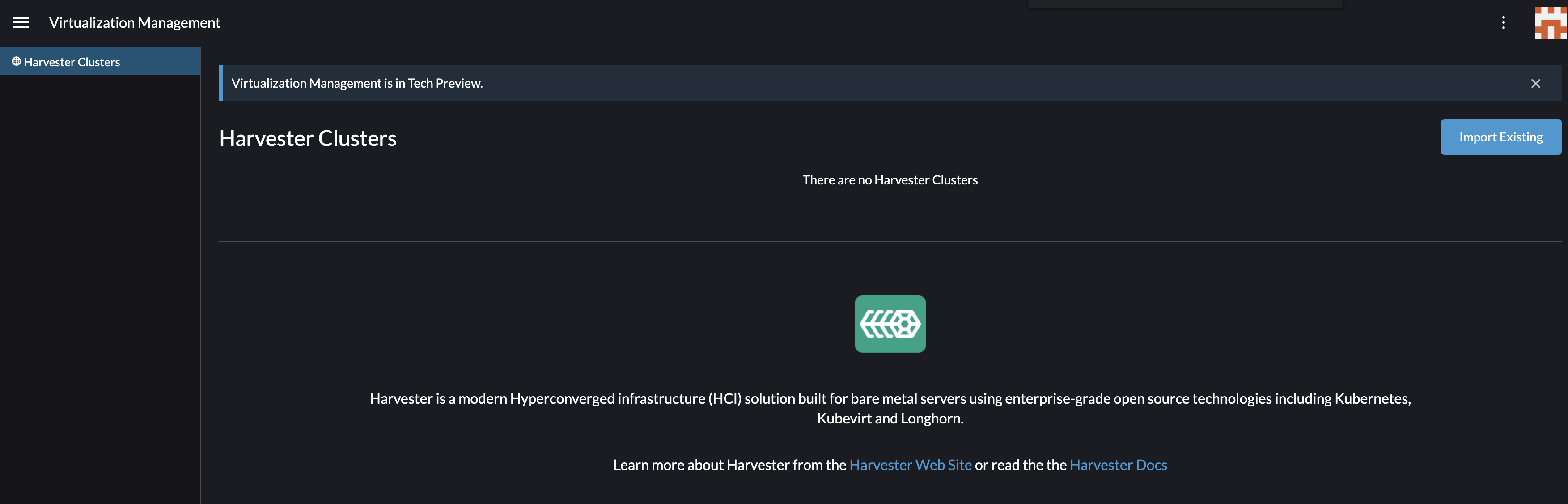Image resolution: width=1568 pixels, height=504 pixels.
Task: Click the secondary ellipsis icon next to the title
Action: coord(1503,22)
